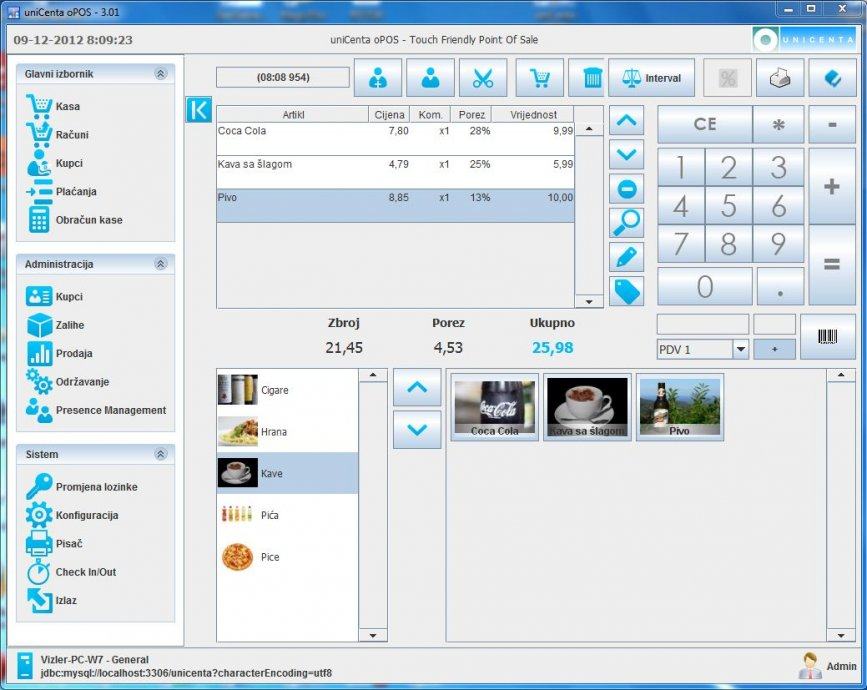This screenshot has width=867, height=690.
Task: Select the Pice category in list
Action: coord(270,557)
